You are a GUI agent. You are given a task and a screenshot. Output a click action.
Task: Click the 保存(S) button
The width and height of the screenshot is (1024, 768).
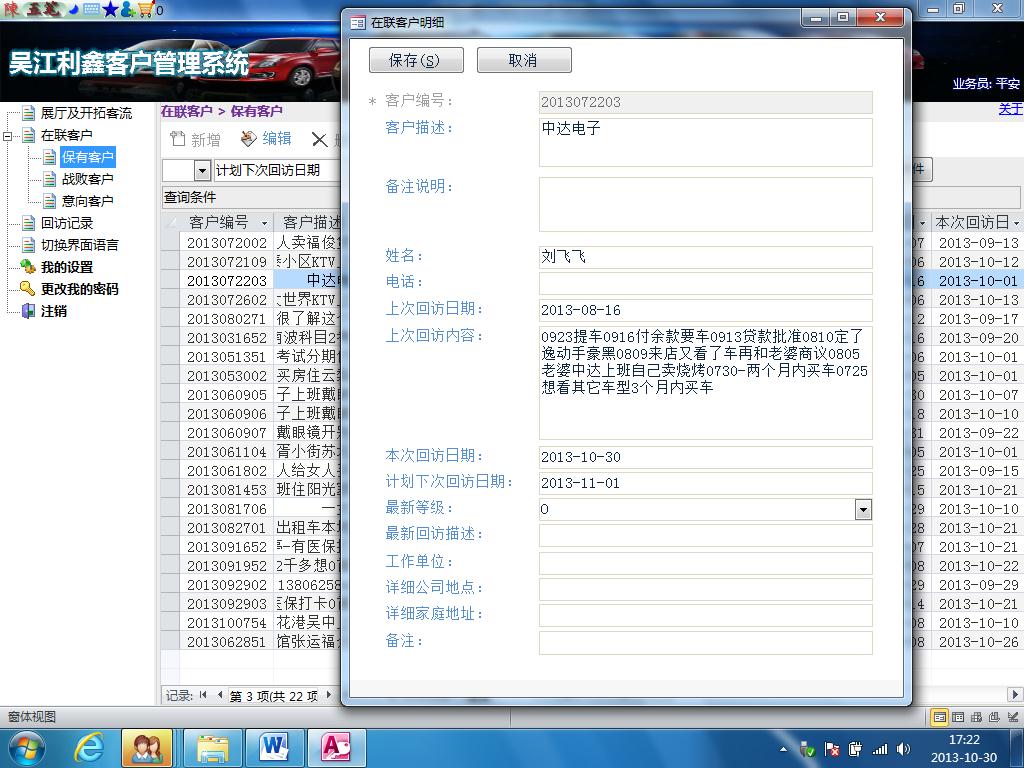416,61
